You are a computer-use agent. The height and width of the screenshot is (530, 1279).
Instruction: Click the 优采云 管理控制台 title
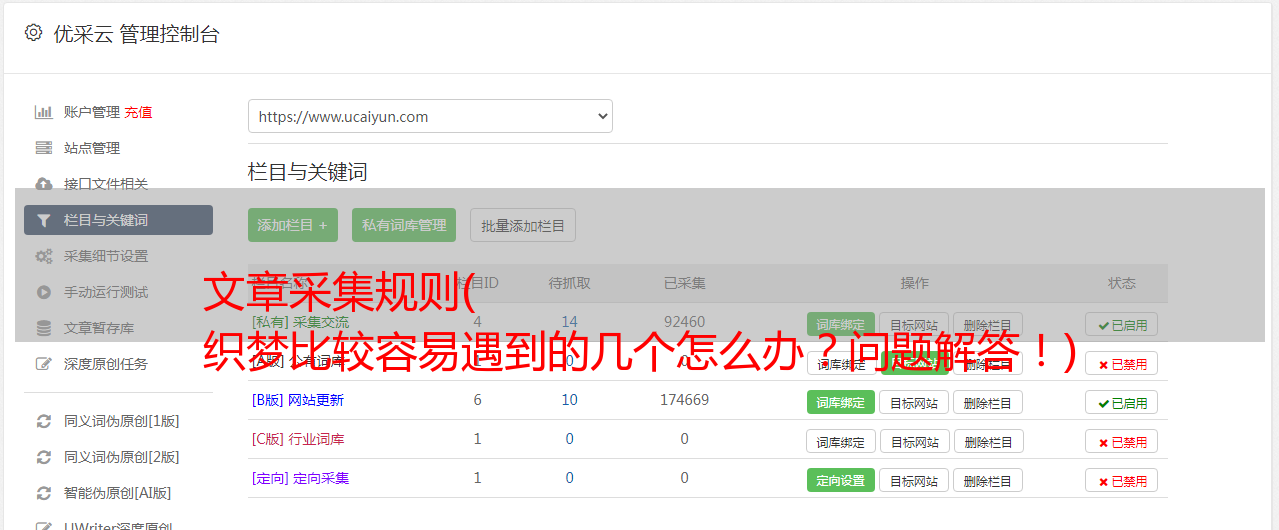pyautogui.click(x=136, y=34)
